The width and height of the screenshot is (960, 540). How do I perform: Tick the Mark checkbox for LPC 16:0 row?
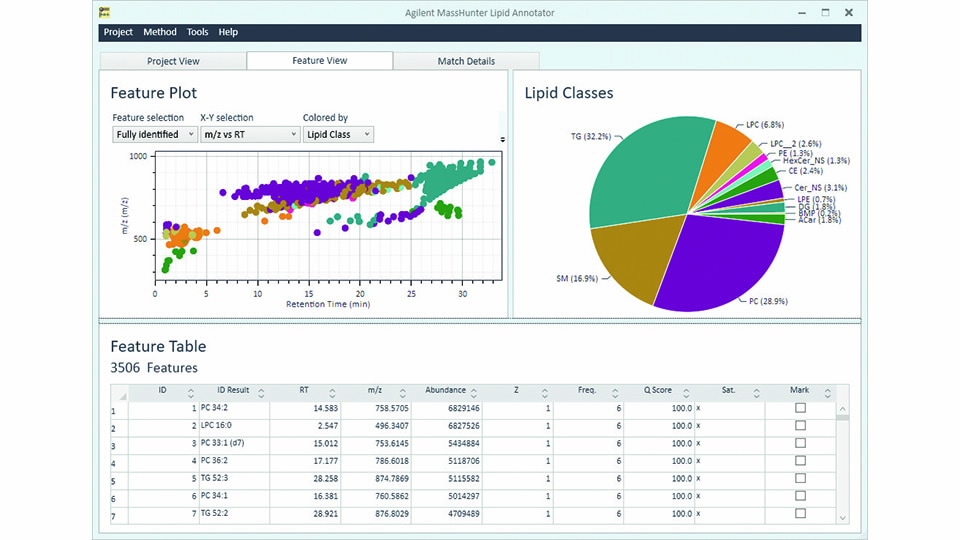pyautogui.click(x=799, y=425)
